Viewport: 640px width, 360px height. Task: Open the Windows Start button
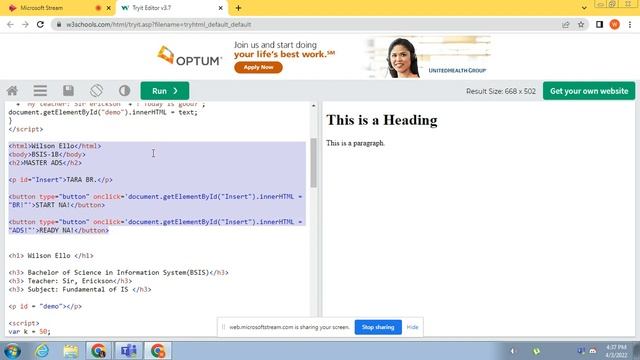coord(12,351)
